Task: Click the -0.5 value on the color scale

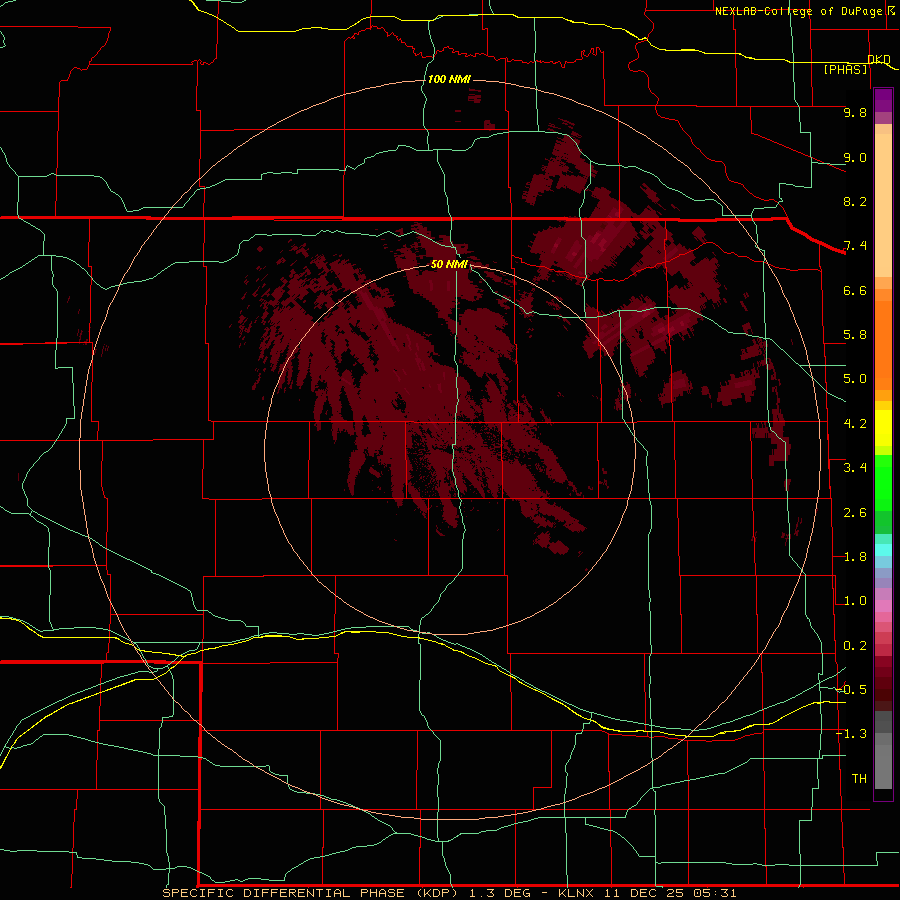Action: (851, 690)
